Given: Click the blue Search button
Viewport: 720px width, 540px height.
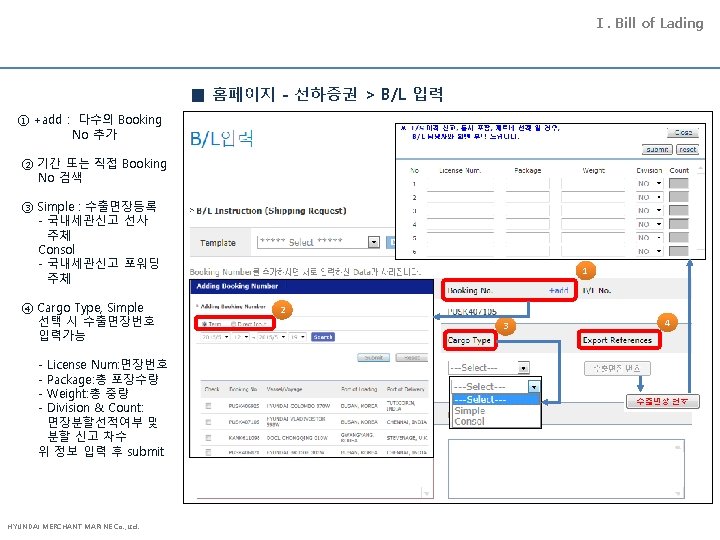Looking at the screenshot, I should 323,337.
